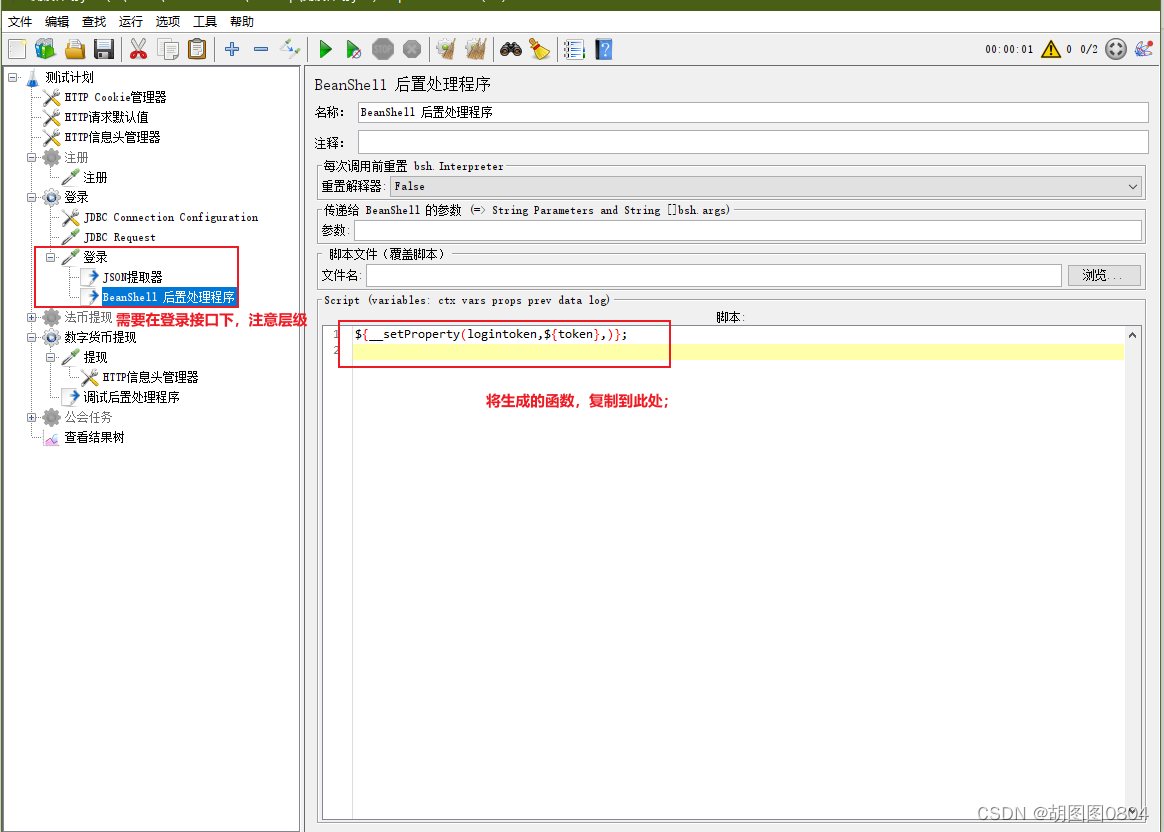Save the test plan
Screen dimensions: 1164x832
[x=103, y=47]
